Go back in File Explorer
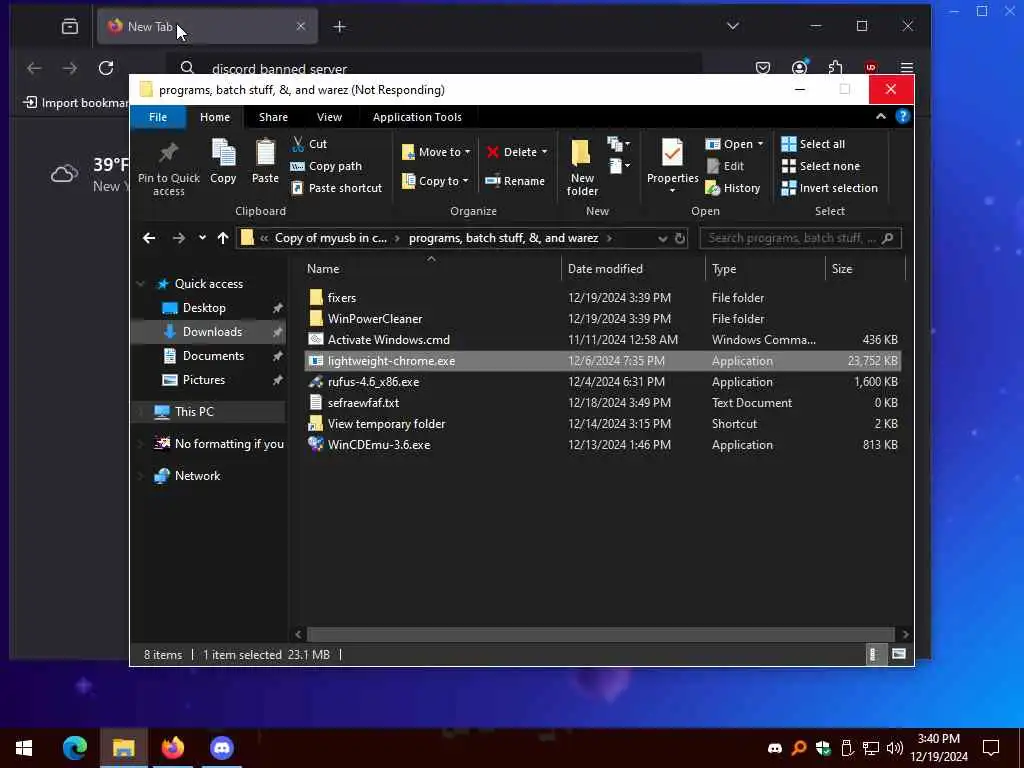The width and height of the screenshot is (1024, 768). [149, 238]
